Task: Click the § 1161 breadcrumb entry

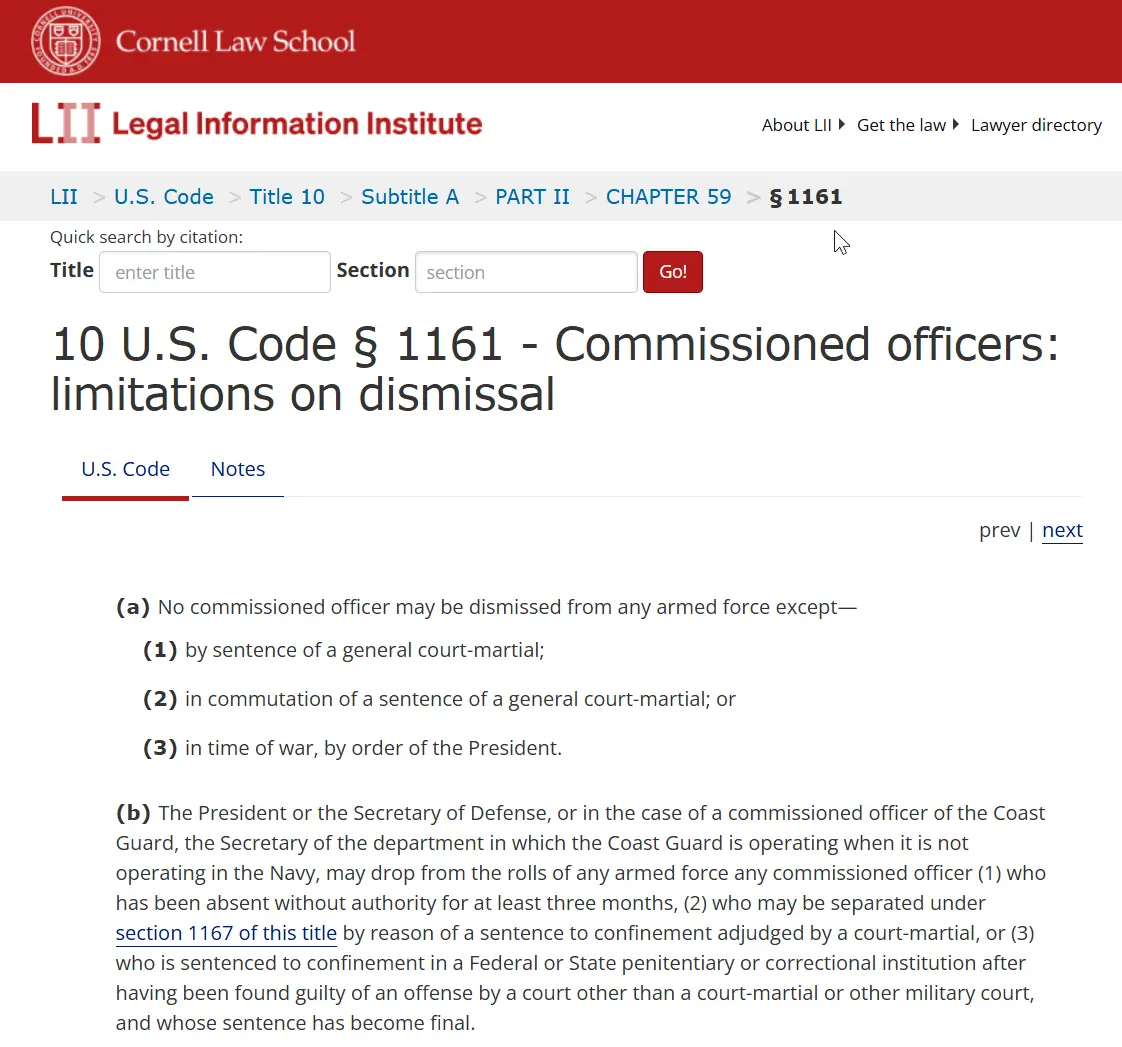Action: tap(806, 197)
